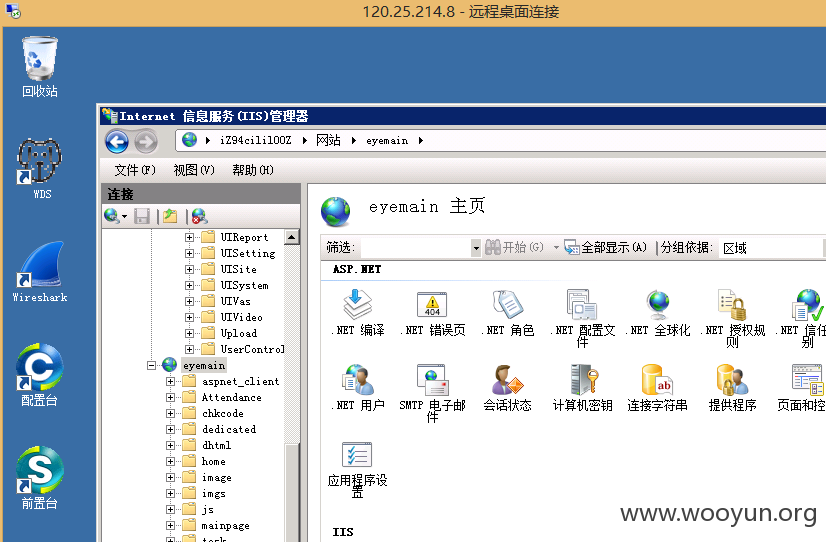Screen dimensions: 826x542
Task: Open the 帮助(H) menu
Action: pyautogui.click(x=253, y=170)
